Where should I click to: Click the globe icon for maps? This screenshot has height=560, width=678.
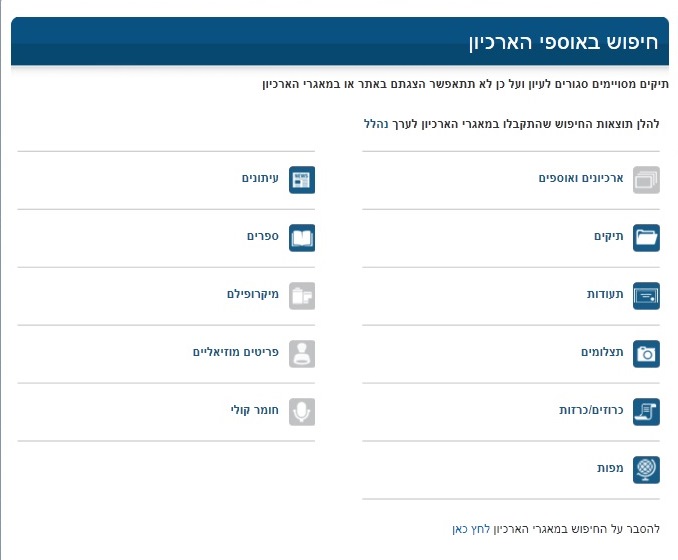647,469
